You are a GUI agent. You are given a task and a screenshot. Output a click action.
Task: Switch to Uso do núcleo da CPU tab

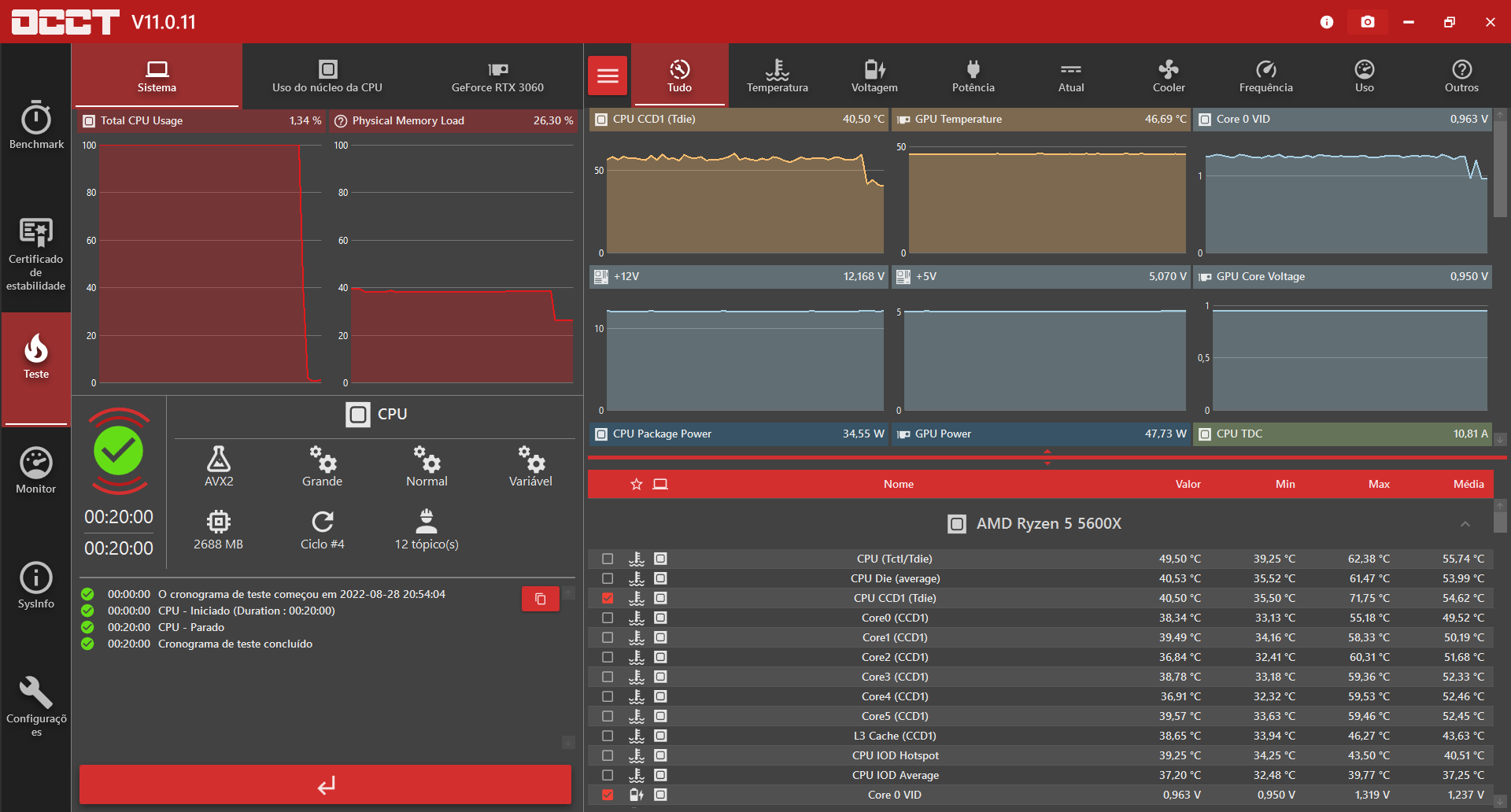tap(327, 76)
